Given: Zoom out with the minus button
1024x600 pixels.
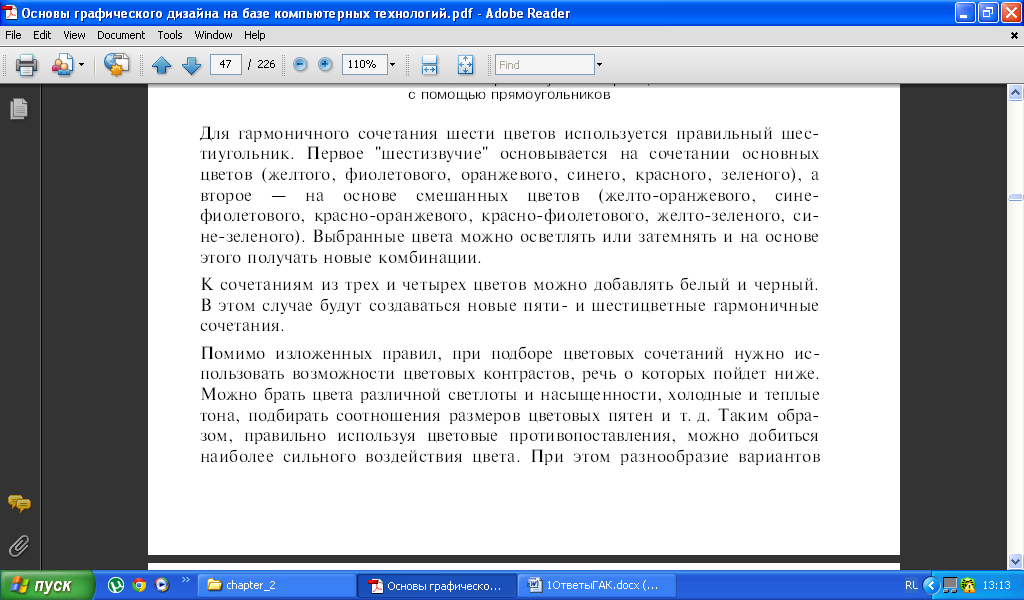Looking at the screenshot, I should 300,64.
